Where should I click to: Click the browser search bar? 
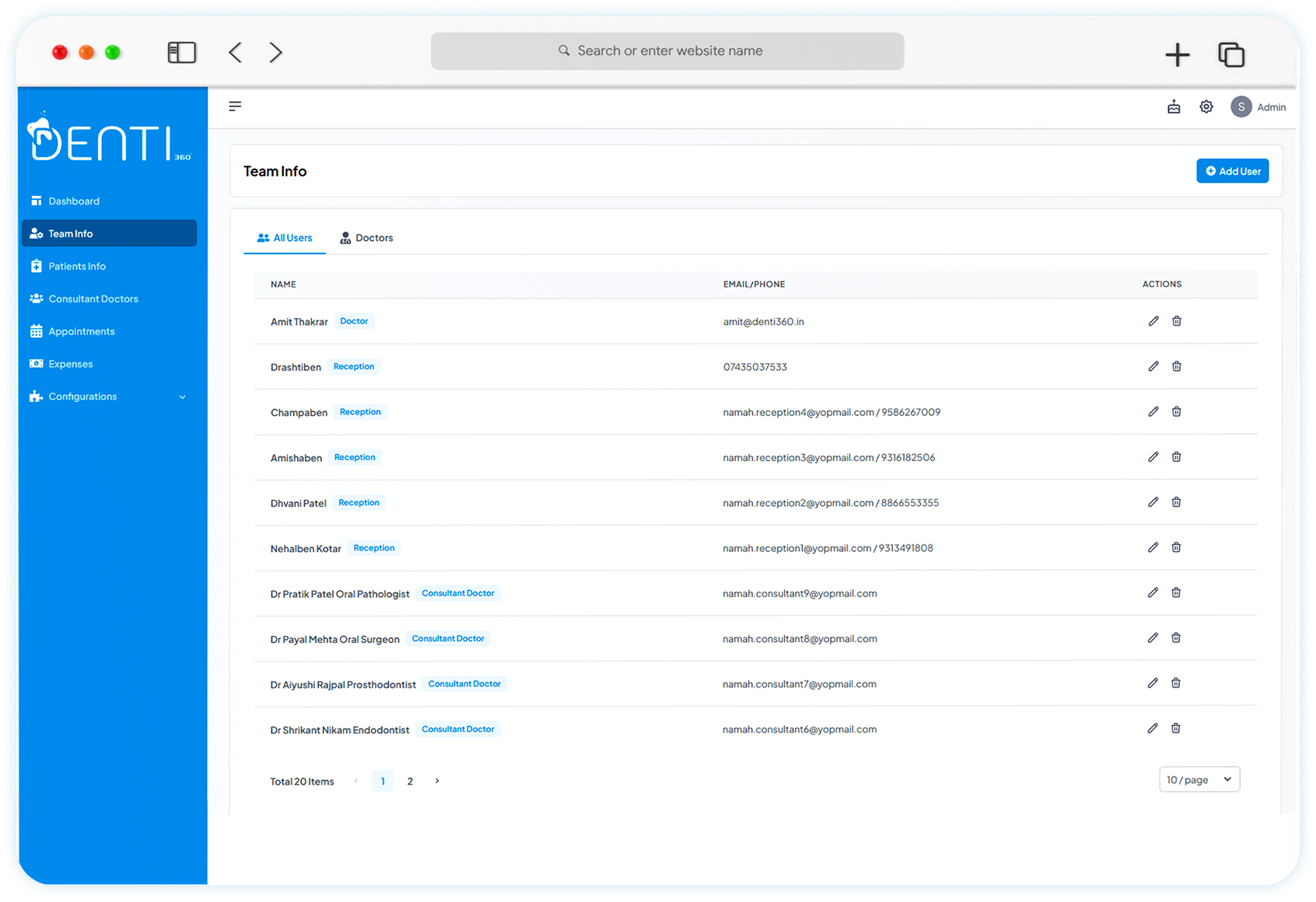click(667, 51)
